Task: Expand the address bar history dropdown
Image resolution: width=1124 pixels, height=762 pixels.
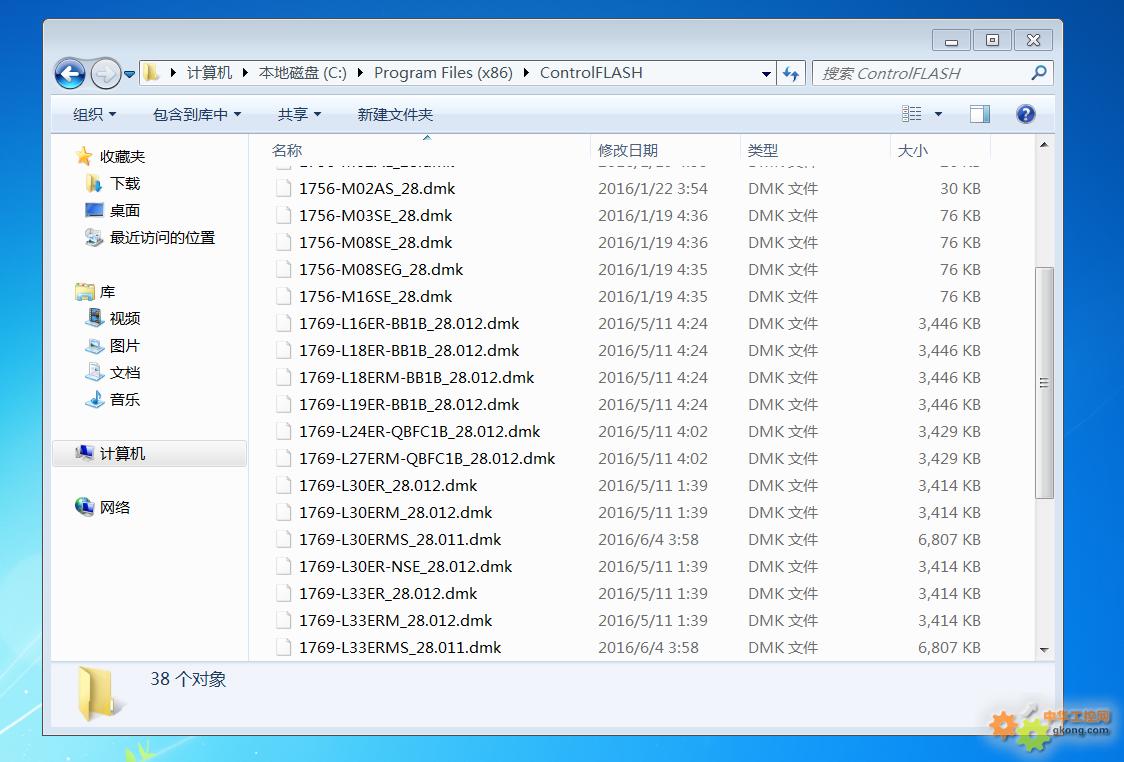Action: [766, 74]
